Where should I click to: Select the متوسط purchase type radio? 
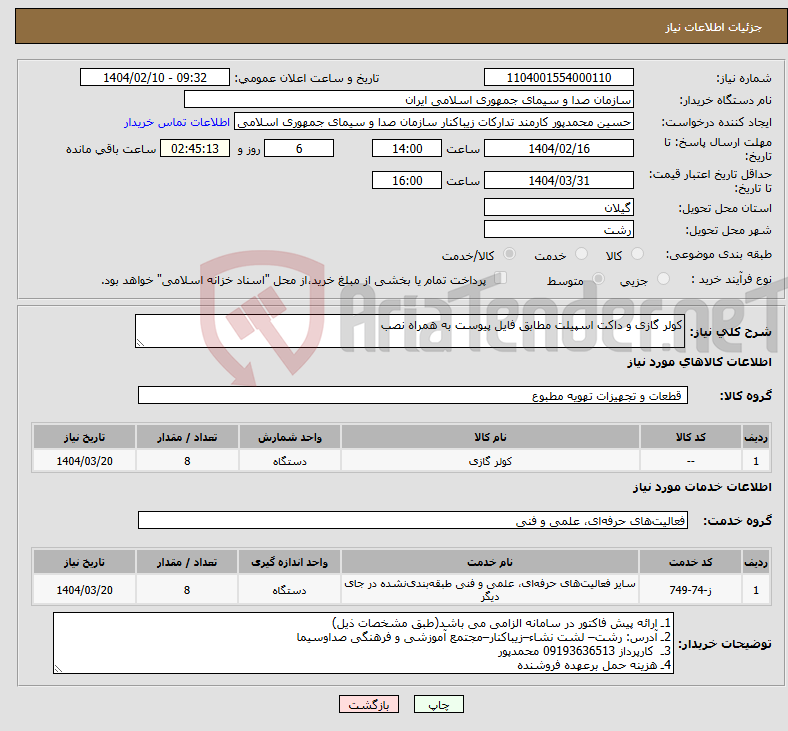tap(598, 278)
